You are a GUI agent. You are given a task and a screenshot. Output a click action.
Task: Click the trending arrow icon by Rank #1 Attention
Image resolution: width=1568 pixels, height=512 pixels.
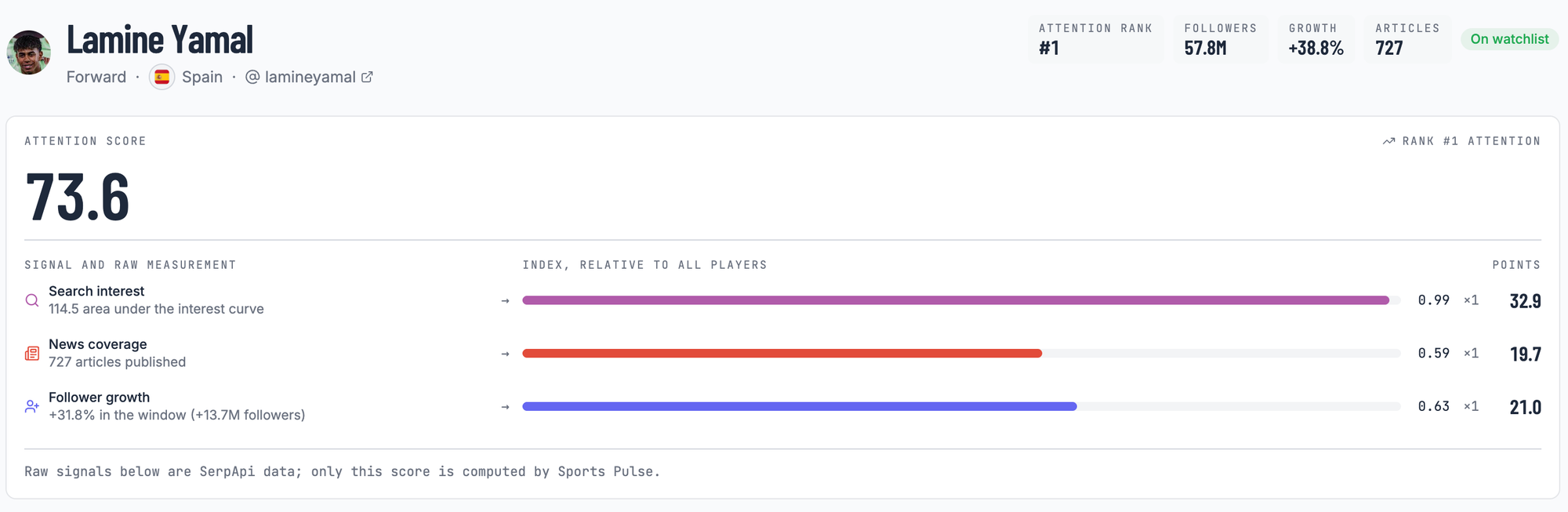(x=1388, y=141)
